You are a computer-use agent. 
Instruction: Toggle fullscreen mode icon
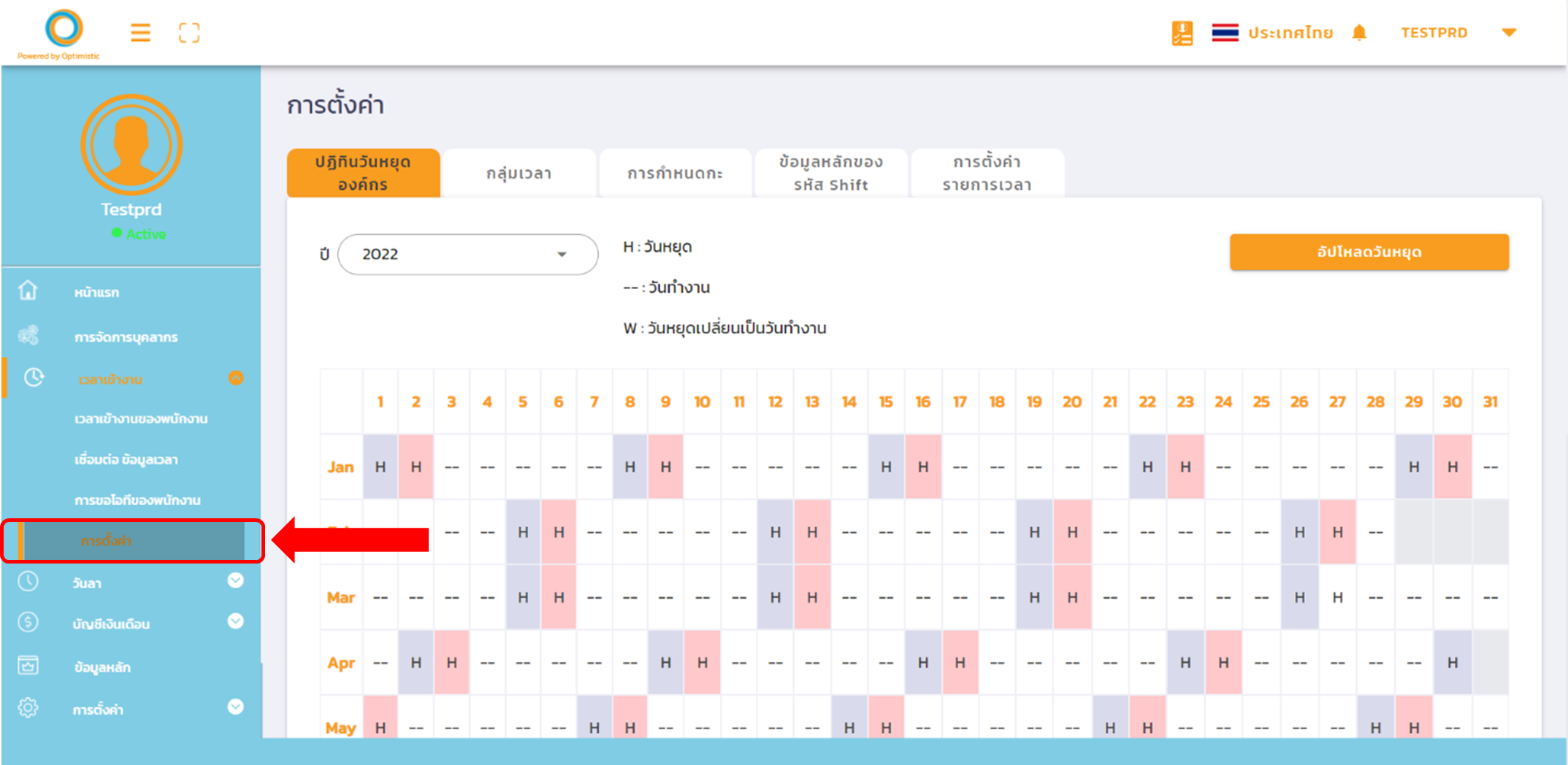(x=189, y=33)
